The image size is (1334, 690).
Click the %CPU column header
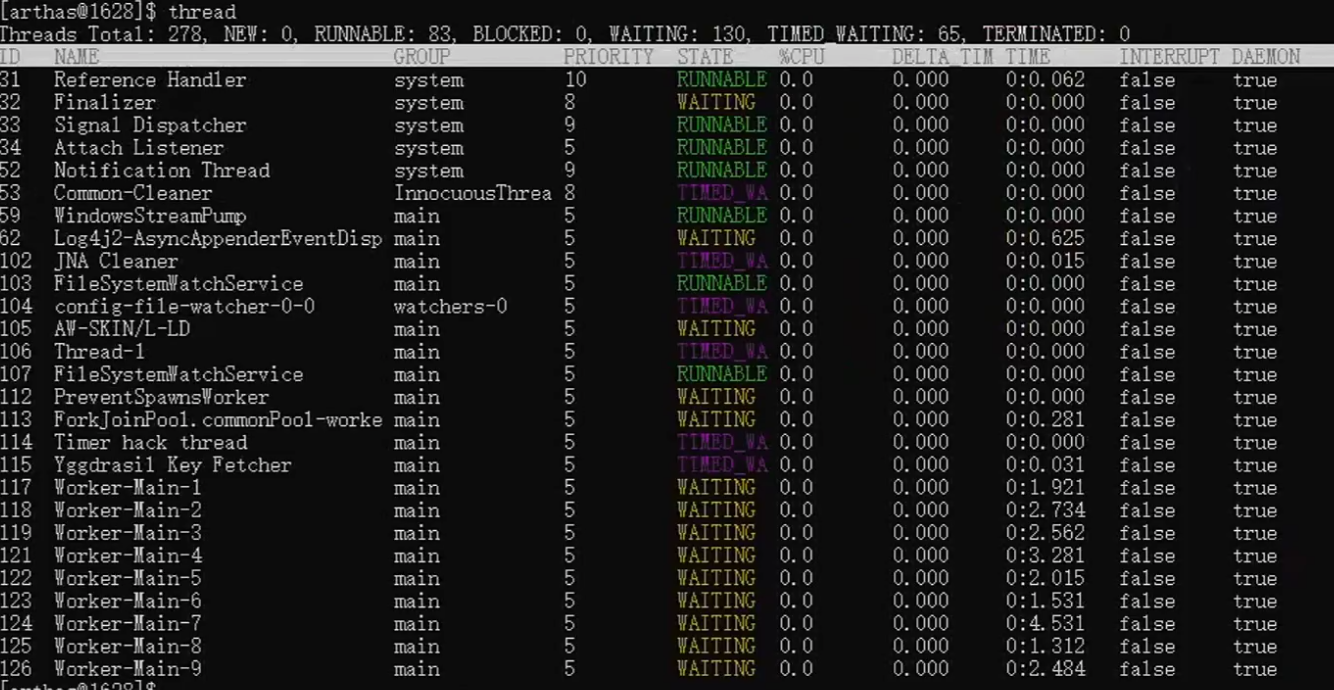pyautogui.click(x=802, y=57)
